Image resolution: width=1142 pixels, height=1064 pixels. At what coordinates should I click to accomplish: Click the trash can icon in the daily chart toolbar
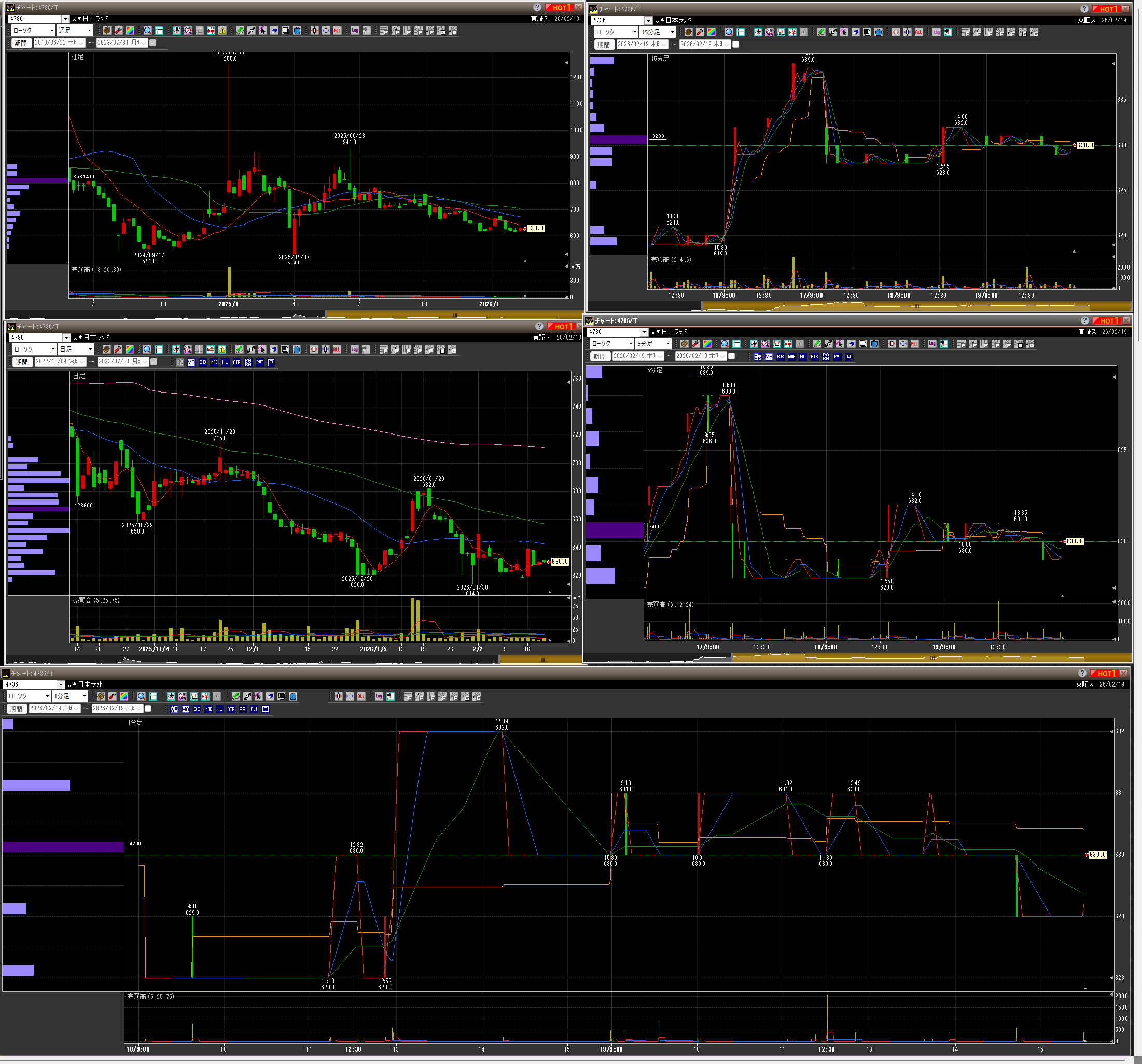(x=297, y=349)
